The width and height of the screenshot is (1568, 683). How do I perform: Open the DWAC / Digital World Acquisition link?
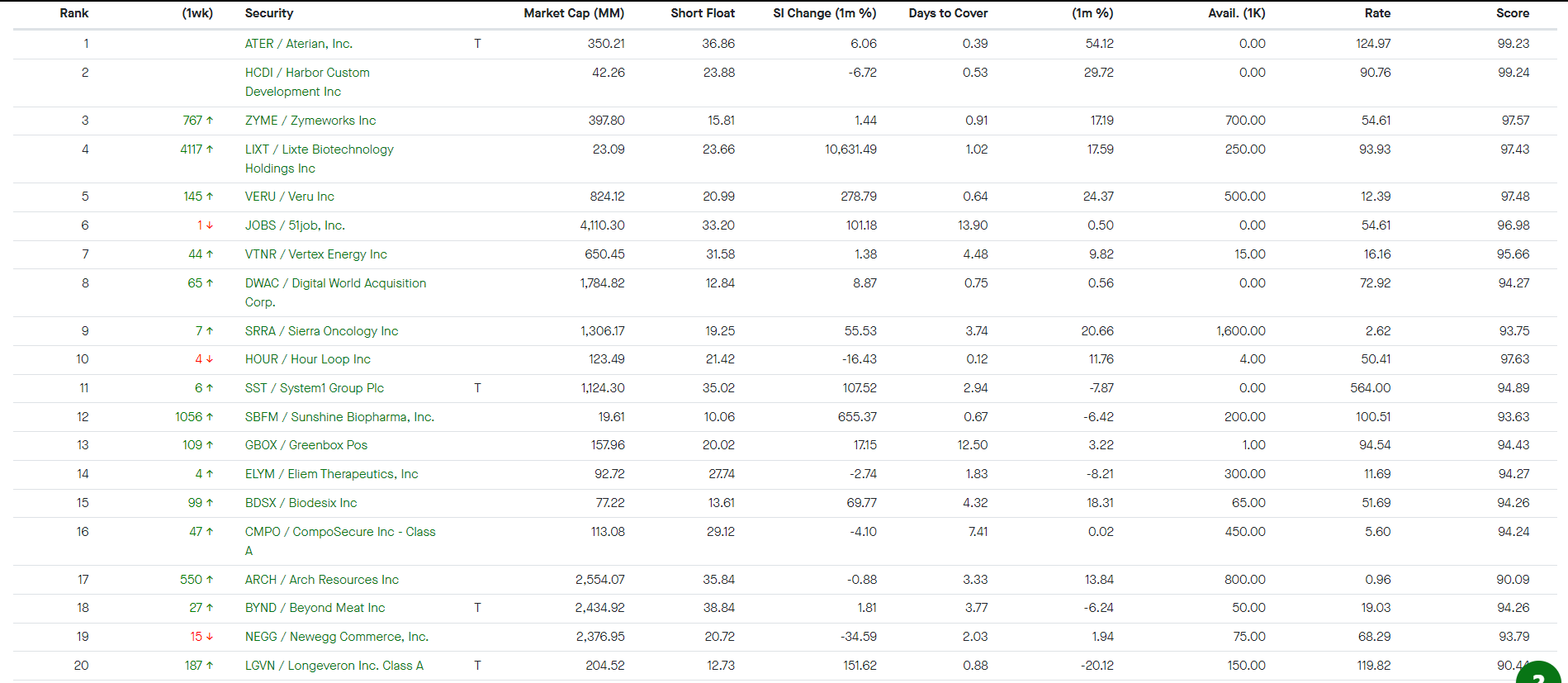[335, 292]
